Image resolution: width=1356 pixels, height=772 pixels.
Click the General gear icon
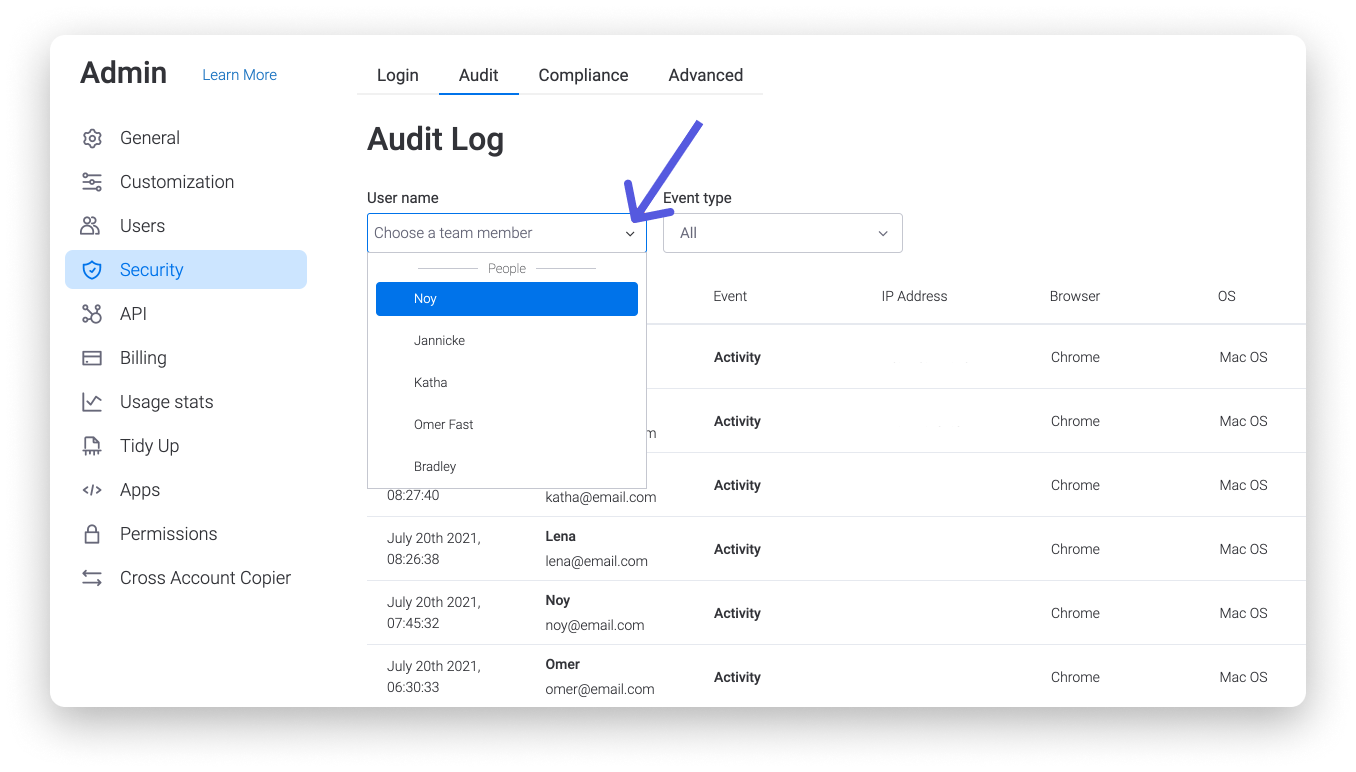click(92, 138)
